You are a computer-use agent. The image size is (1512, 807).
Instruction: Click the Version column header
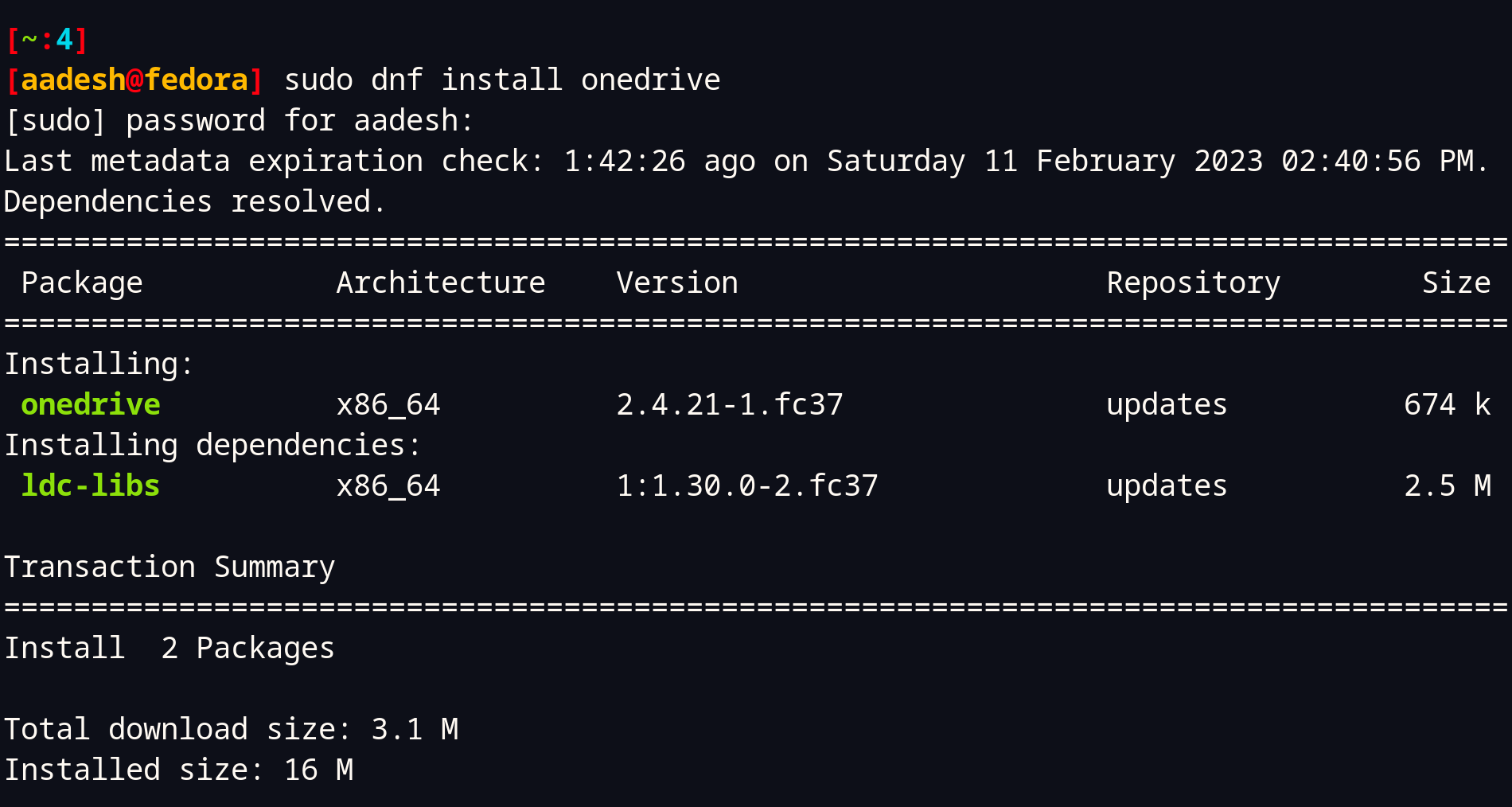pyautogui.click(x=676, y=283)
